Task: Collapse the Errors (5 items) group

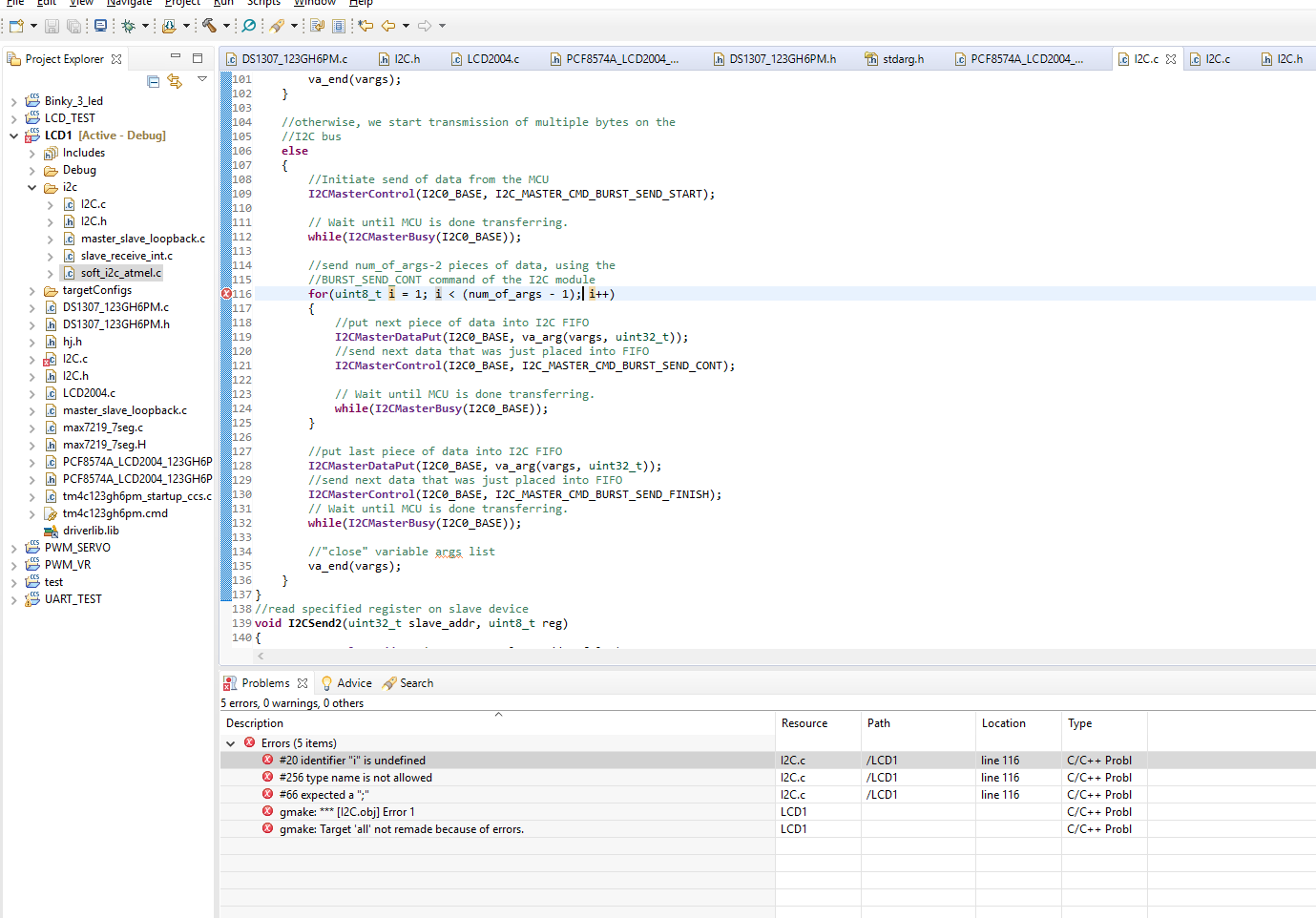Action: point(230,743)
